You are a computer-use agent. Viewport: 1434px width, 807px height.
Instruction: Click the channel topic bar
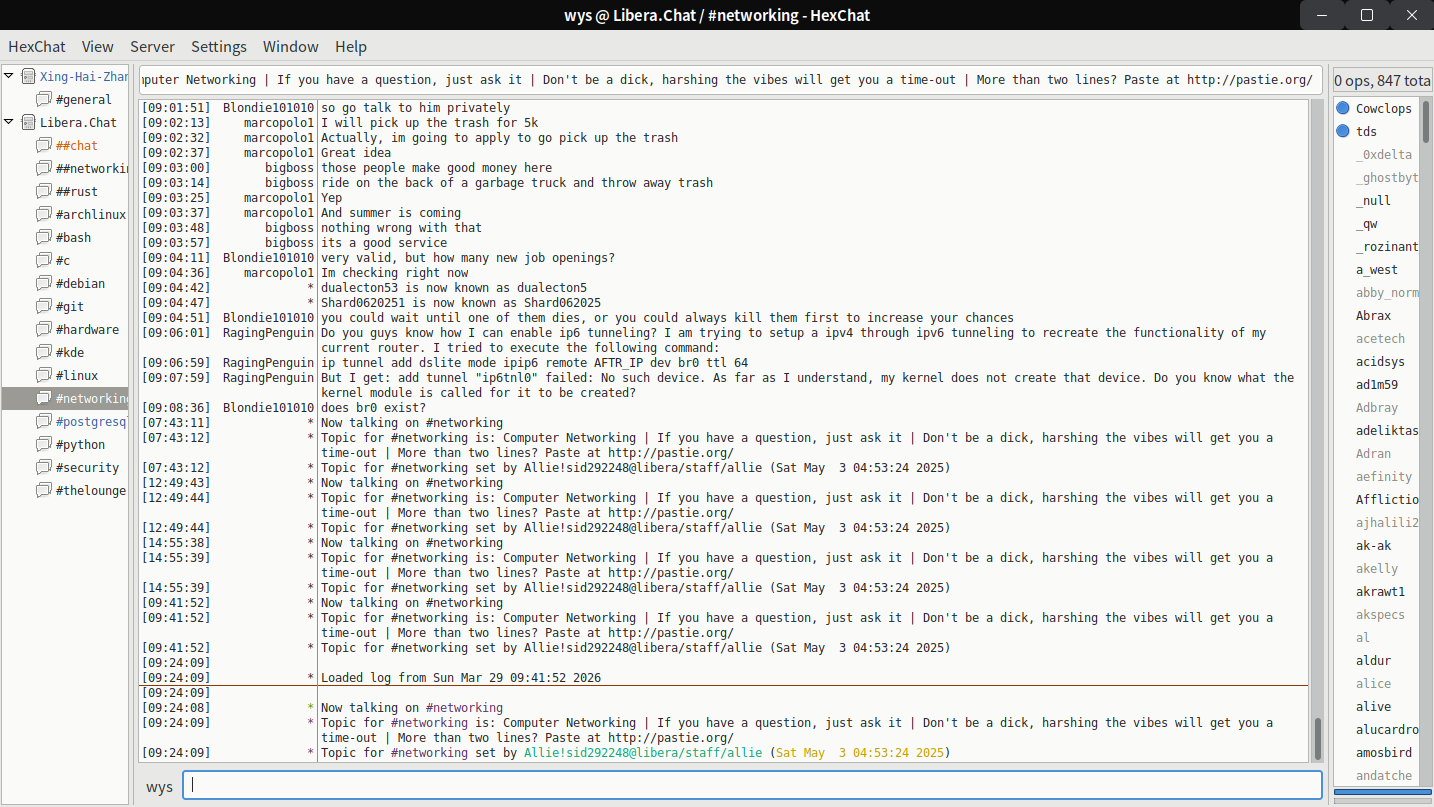click(x=729, y=80)
